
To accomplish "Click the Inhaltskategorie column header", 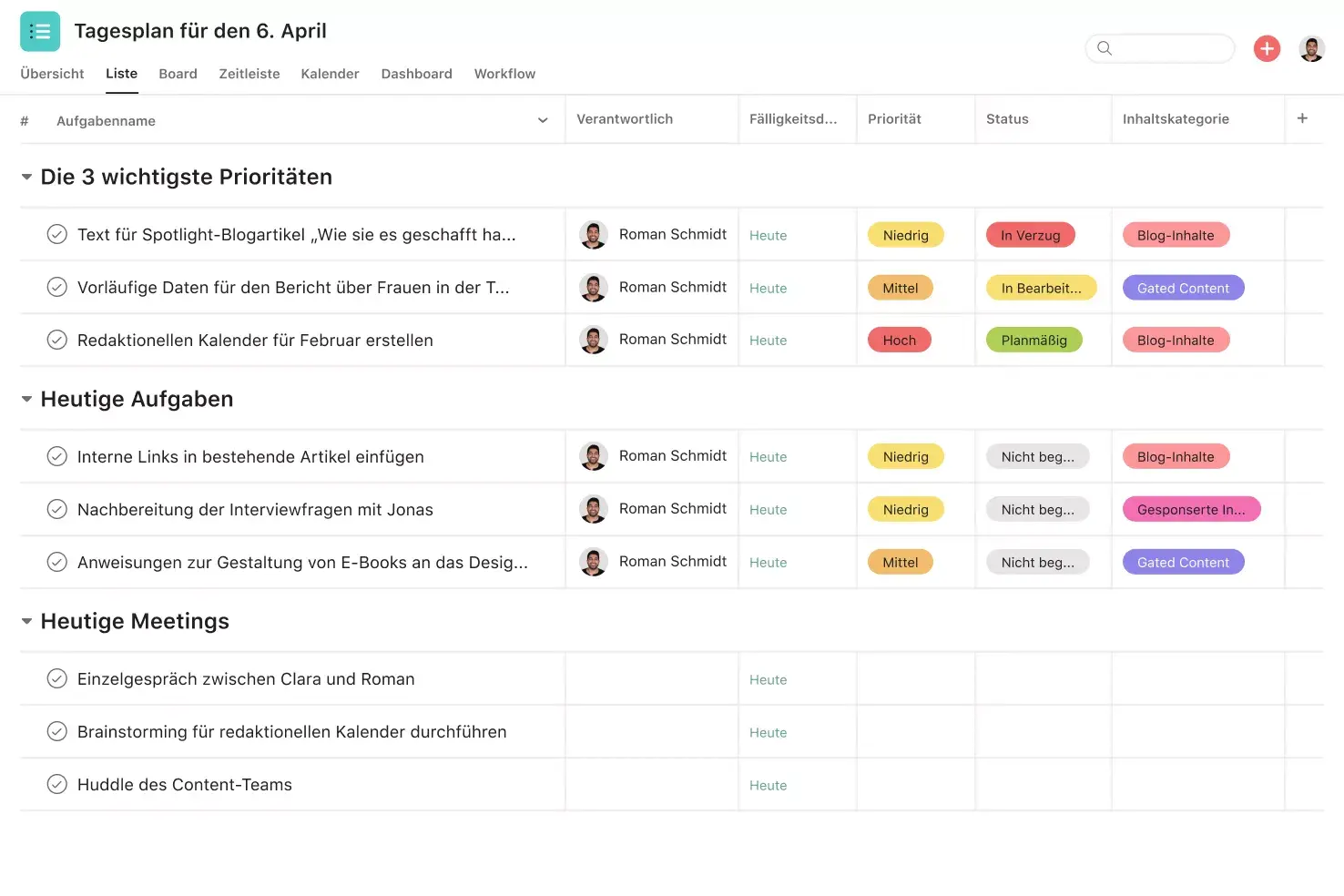I will [1176, 119].
